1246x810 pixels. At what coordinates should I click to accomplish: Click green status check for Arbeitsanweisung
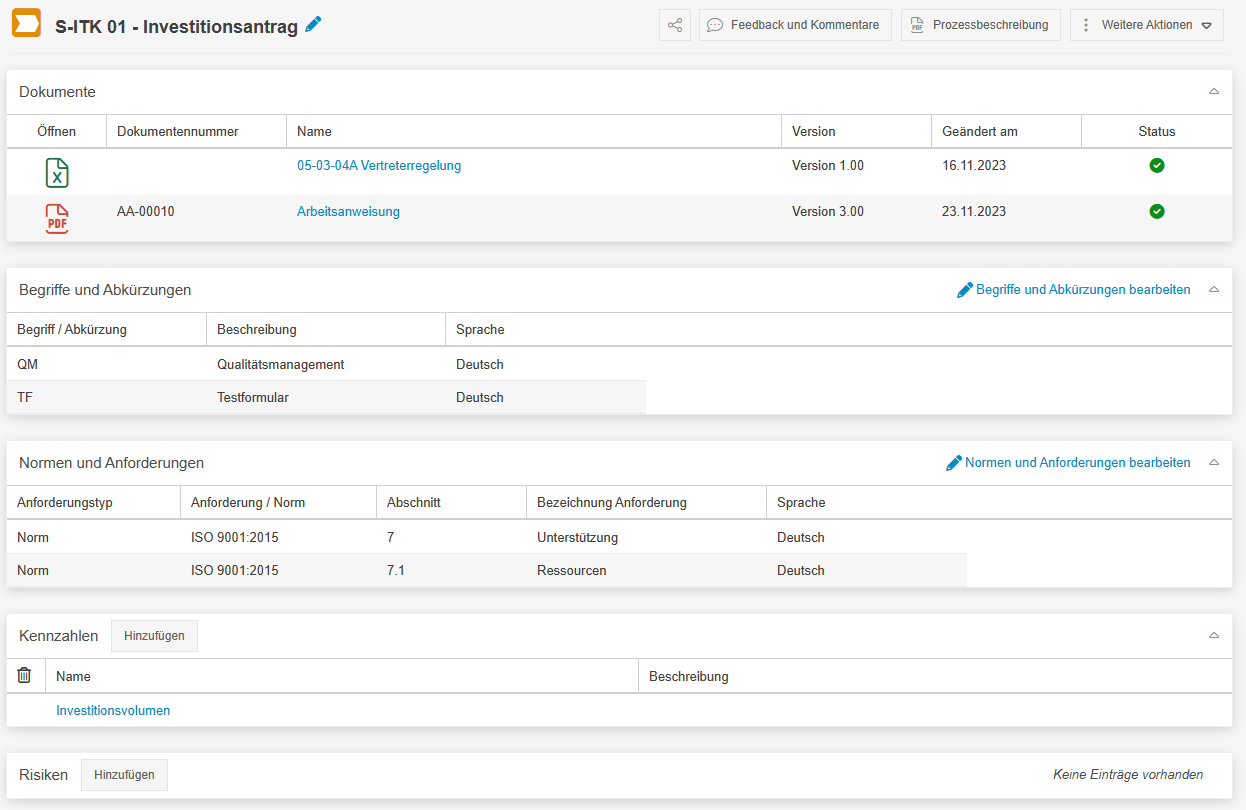click(1157, 211)
